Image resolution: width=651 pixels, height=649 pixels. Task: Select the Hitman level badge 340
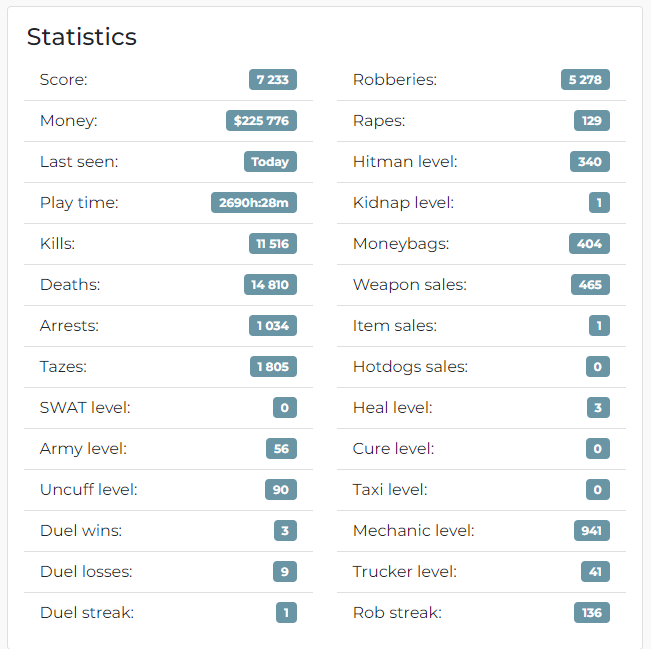click(x=590, y=162)
